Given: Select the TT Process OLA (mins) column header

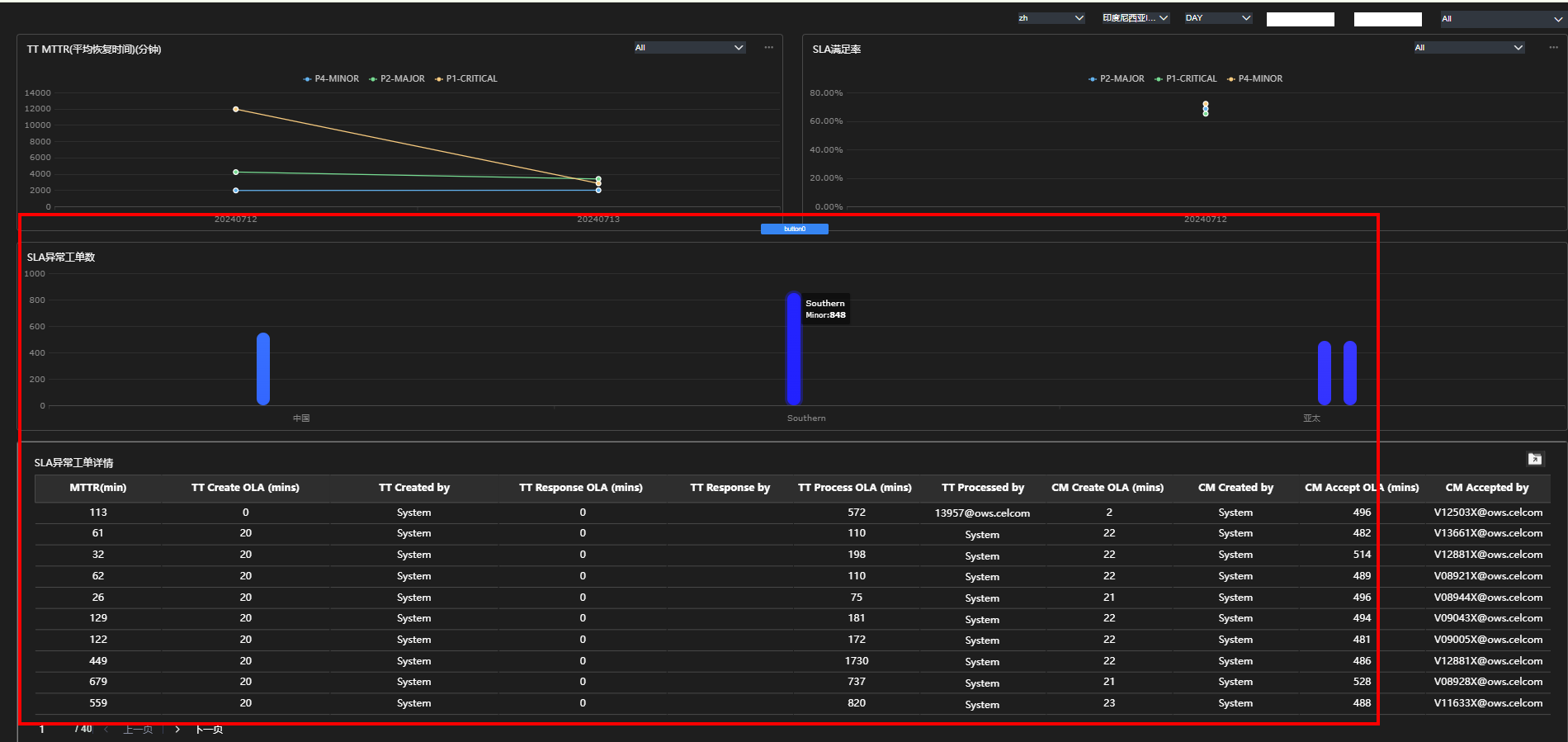Looking at the screenshot, I should click(x=855, y=488).
